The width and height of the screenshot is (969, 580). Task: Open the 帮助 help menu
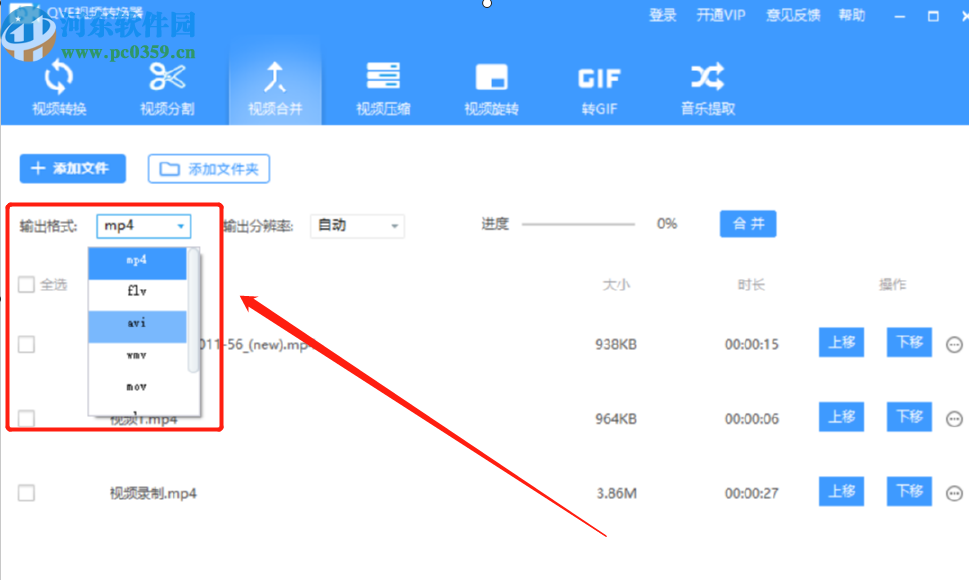click(851, 15)
